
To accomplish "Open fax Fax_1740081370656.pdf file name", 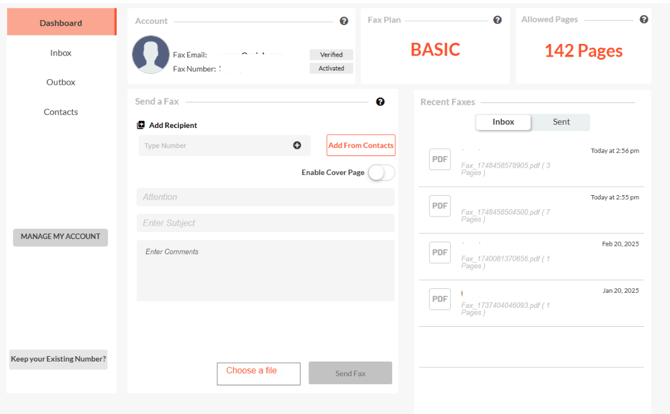I will (505, 262).
